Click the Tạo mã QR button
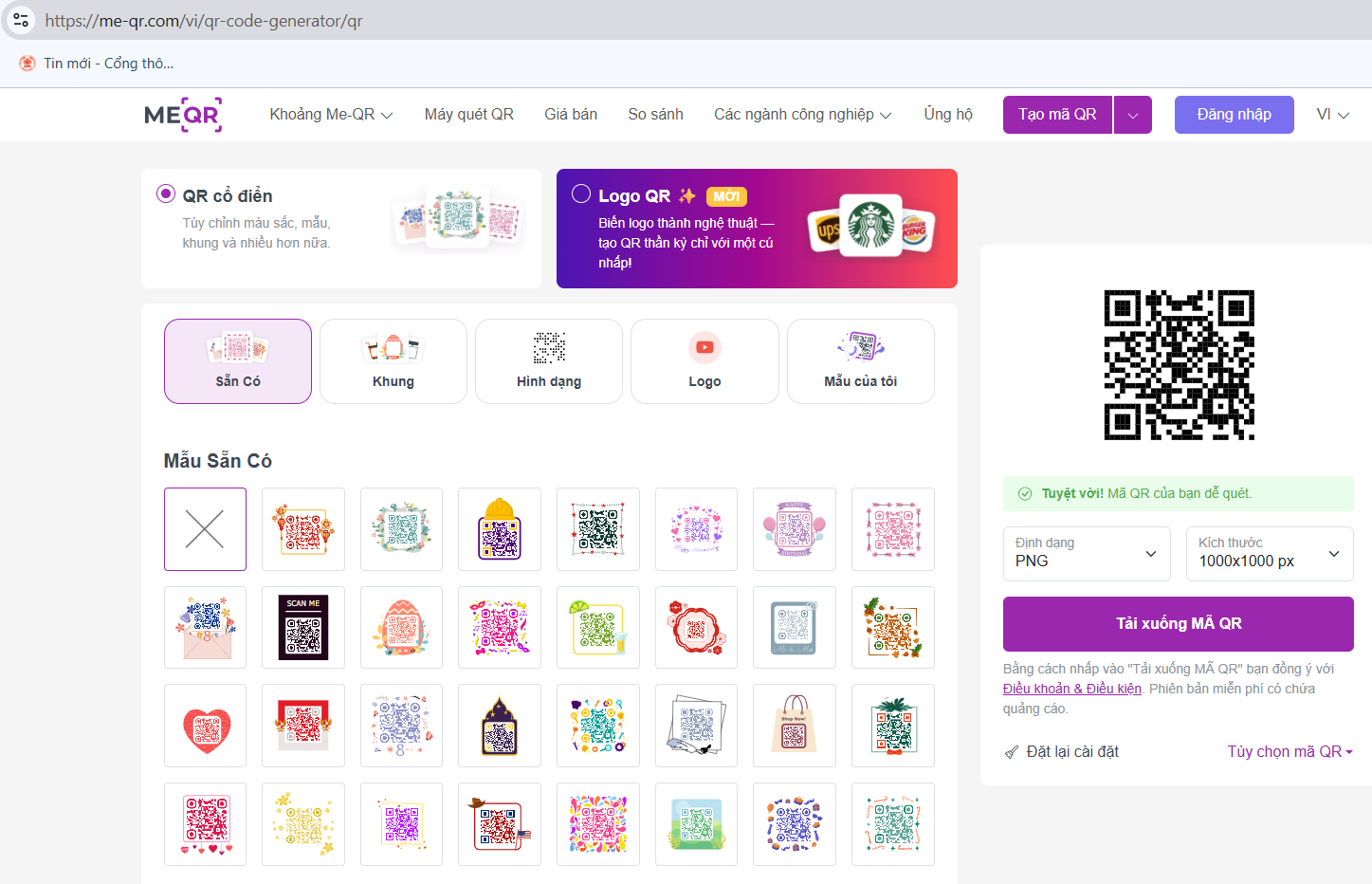Viewport: 1372px width, 884px height. [x=1057, y=115]
